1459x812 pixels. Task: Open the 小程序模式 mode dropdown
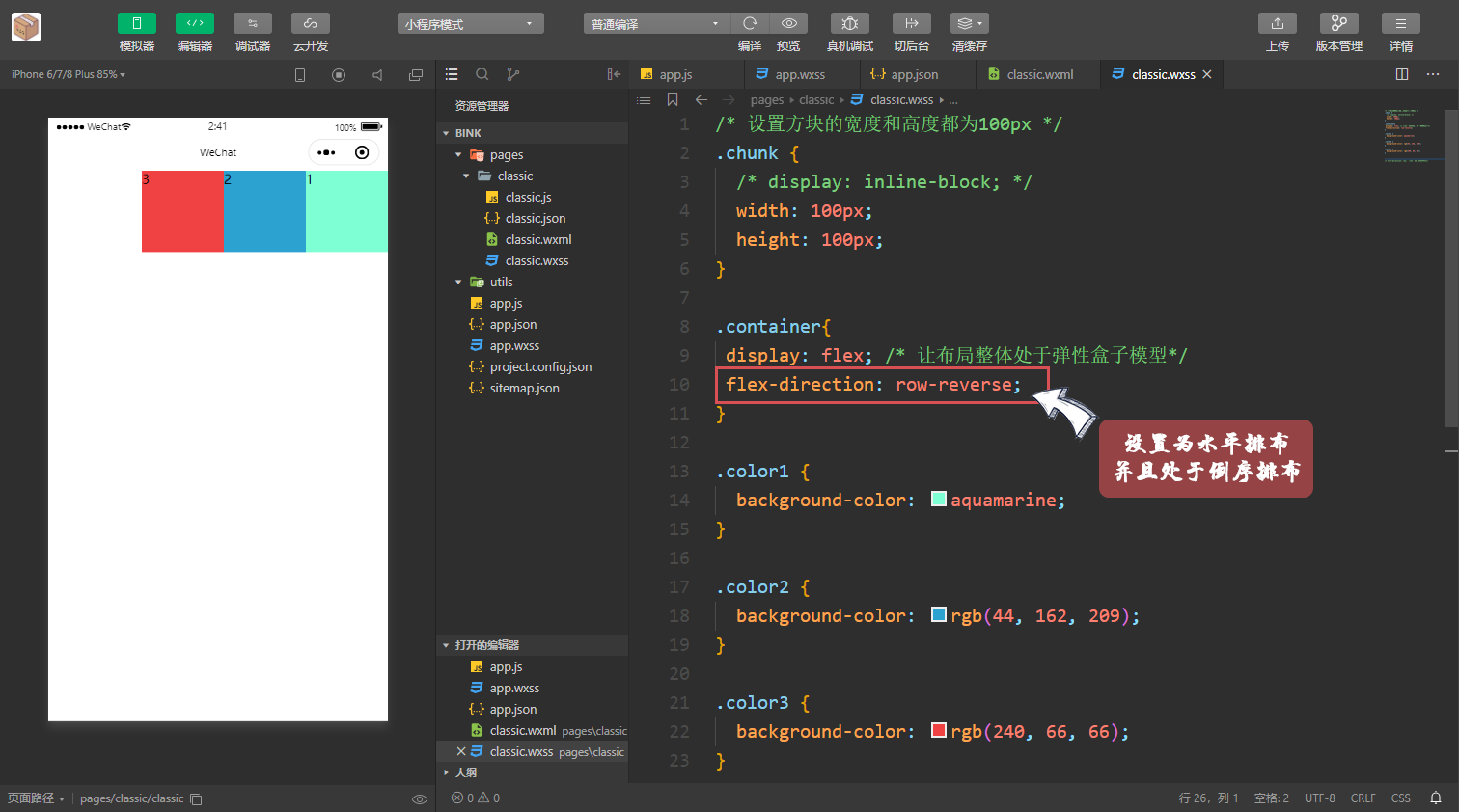click(x=470, y=21)
